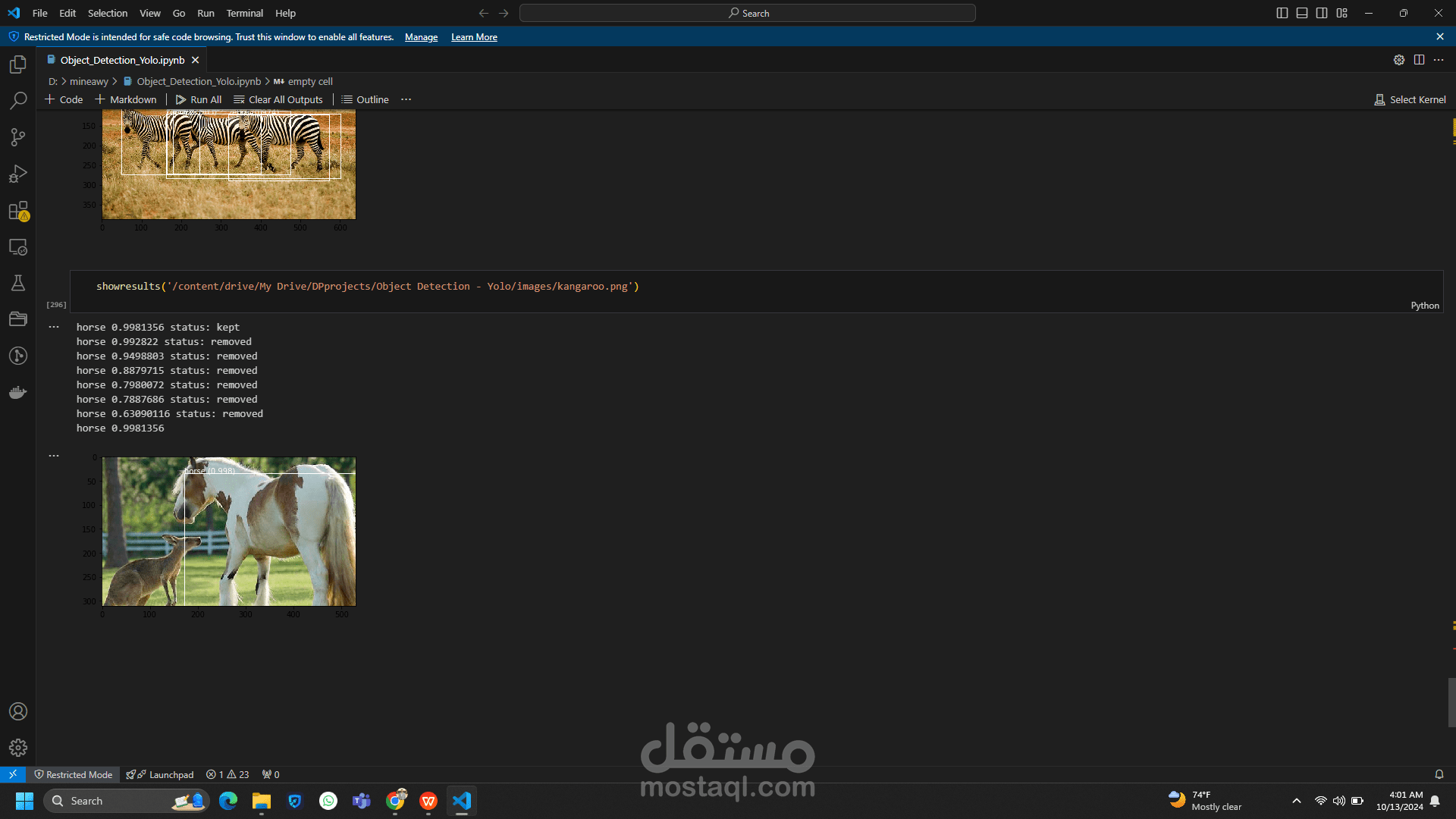
Task: Toggle the primary side bar layout button
Action: click(x=1282, y=13)
